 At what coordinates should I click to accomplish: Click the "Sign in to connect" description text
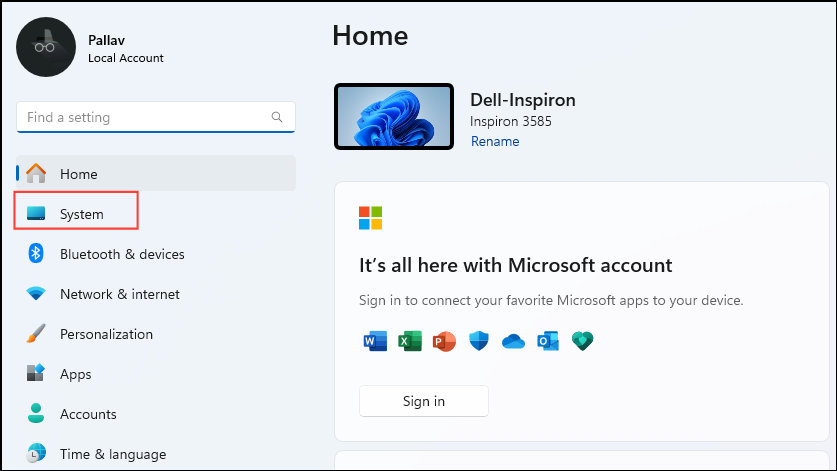click(551, 300)
